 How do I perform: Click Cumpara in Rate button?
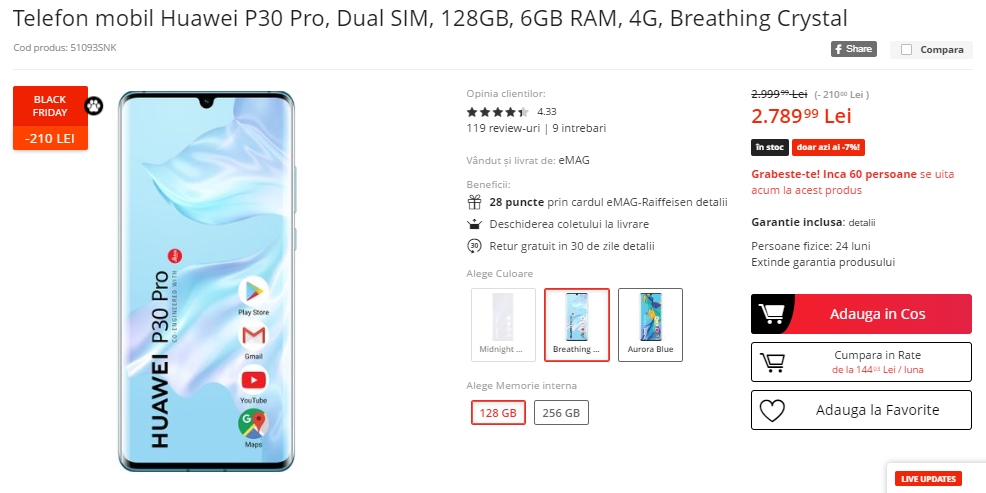861,362
